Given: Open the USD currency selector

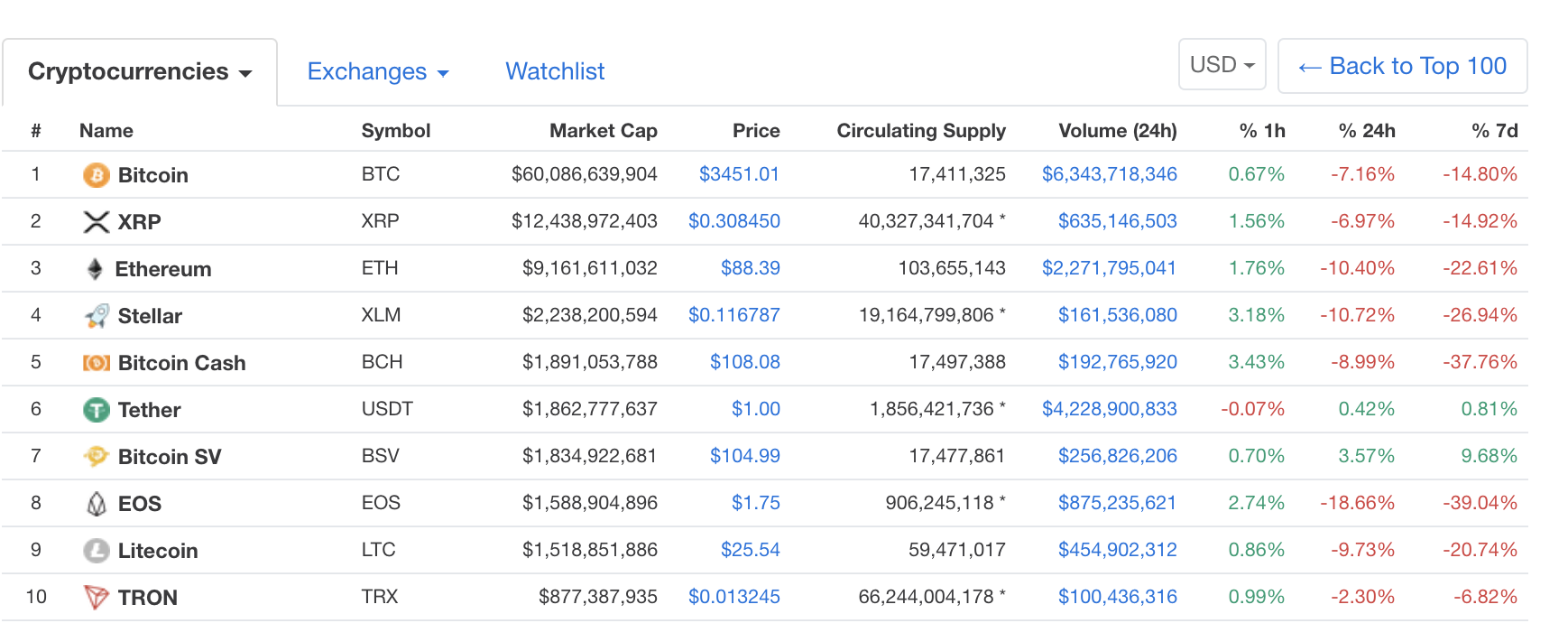Looking at the screenshot, I should point(1222,65).
